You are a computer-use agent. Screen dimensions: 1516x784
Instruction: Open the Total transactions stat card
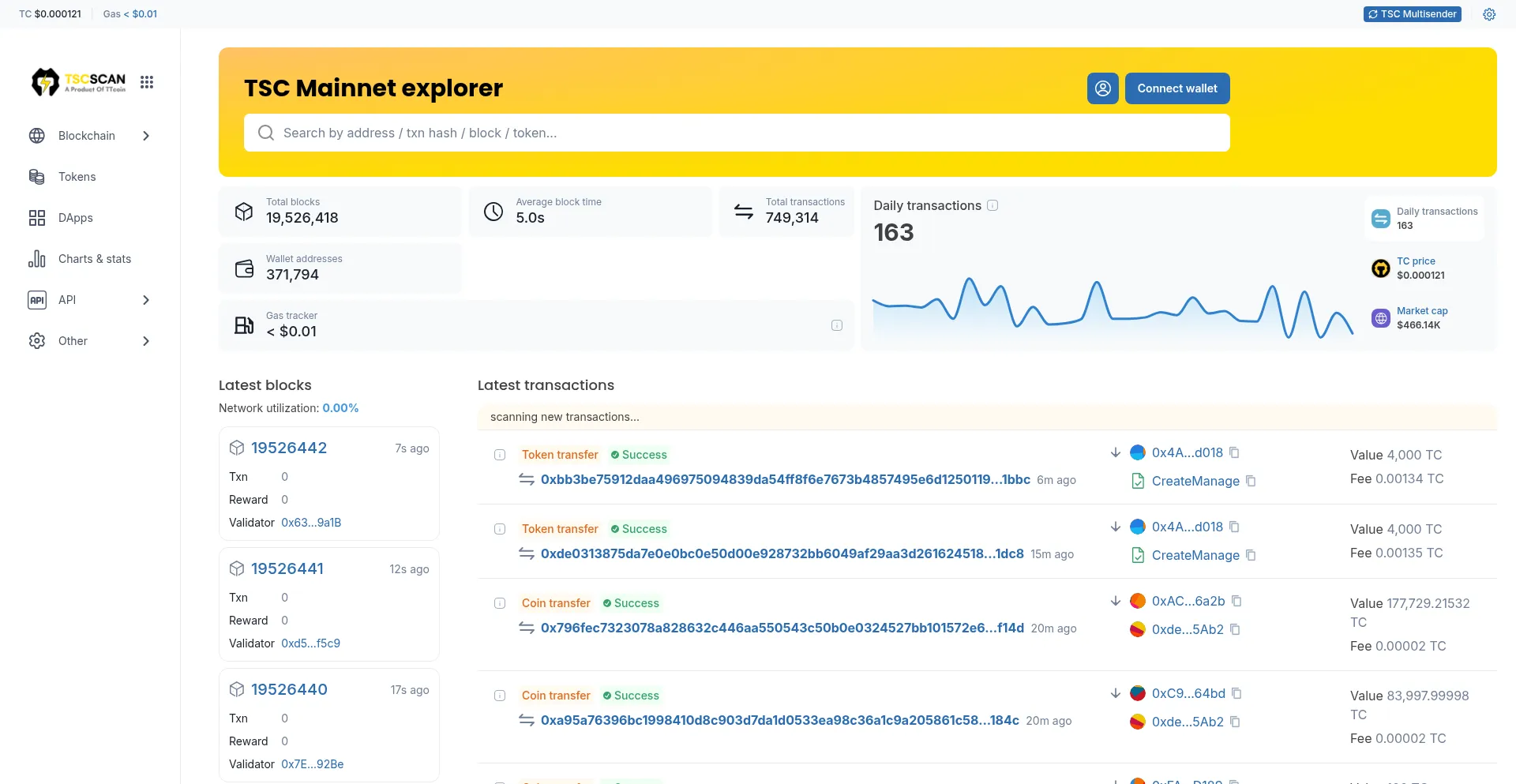pos(786,212)
